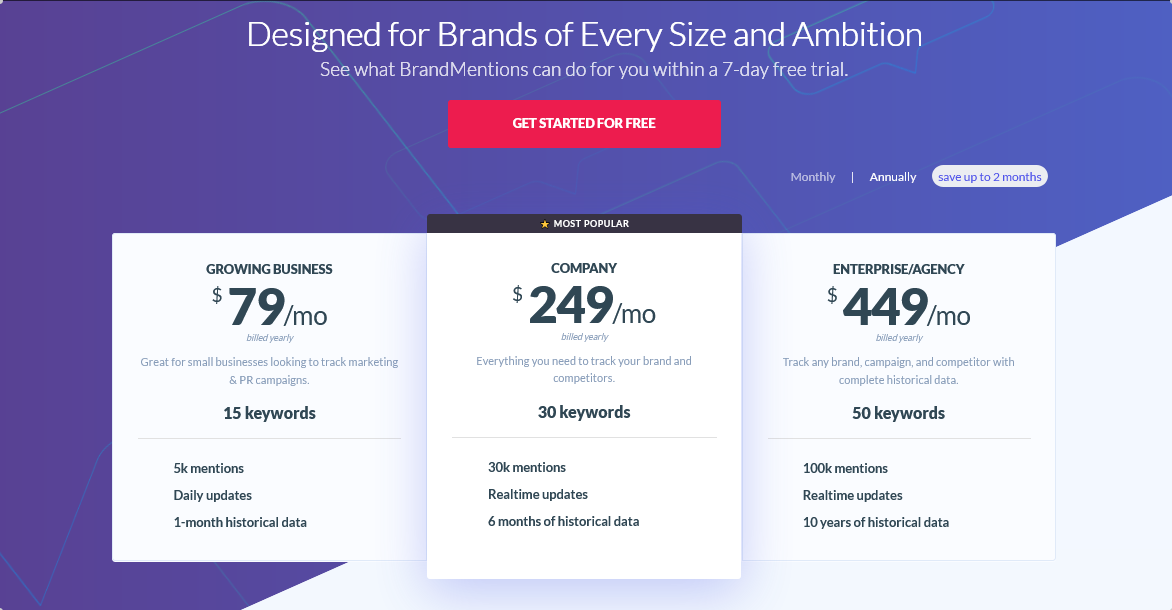This screenshot has width=1172, height=610.
Task: Select the Annually billing option
Action: coord(892,177)
